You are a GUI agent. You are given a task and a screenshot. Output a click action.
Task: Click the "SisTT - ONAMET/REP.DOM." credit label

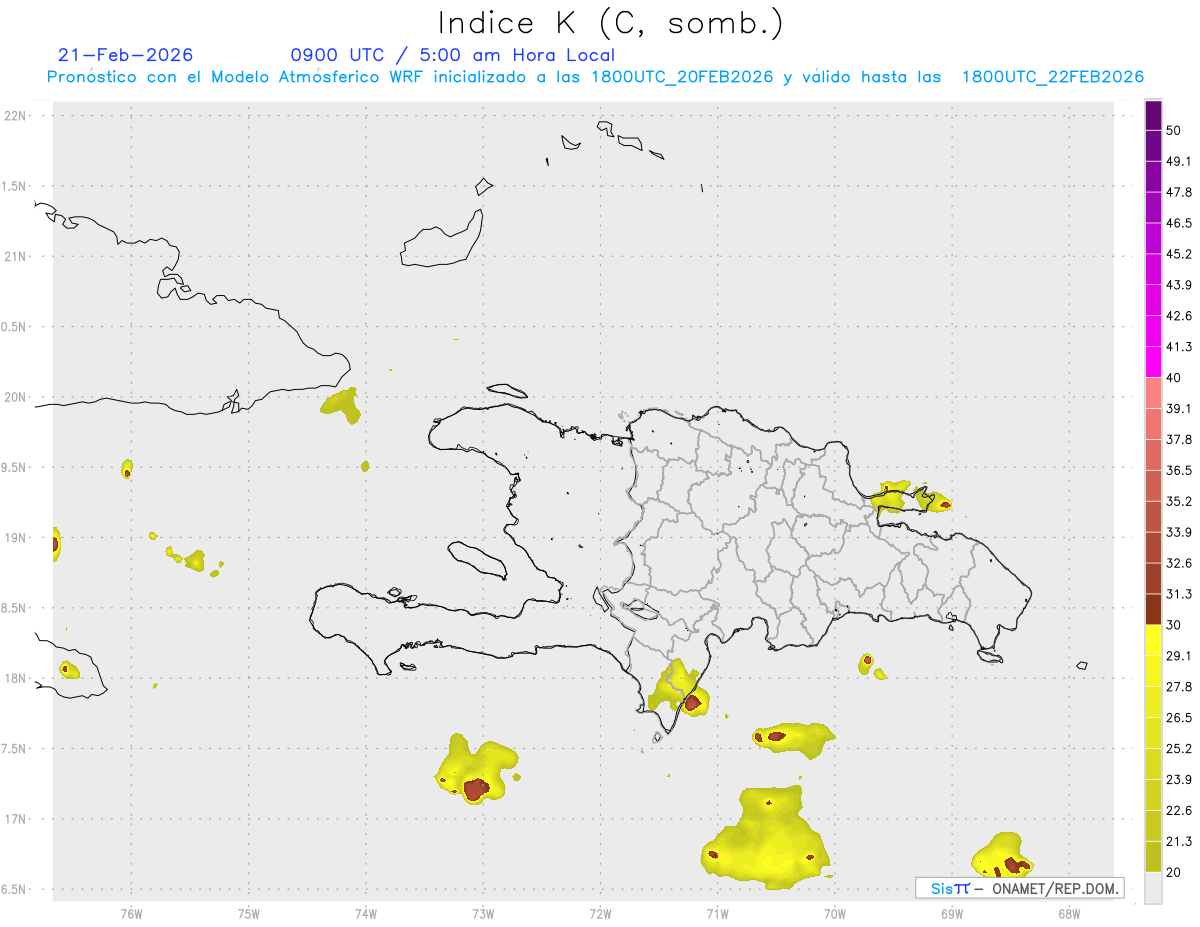pyautogui.click(x=1019, y=888)
